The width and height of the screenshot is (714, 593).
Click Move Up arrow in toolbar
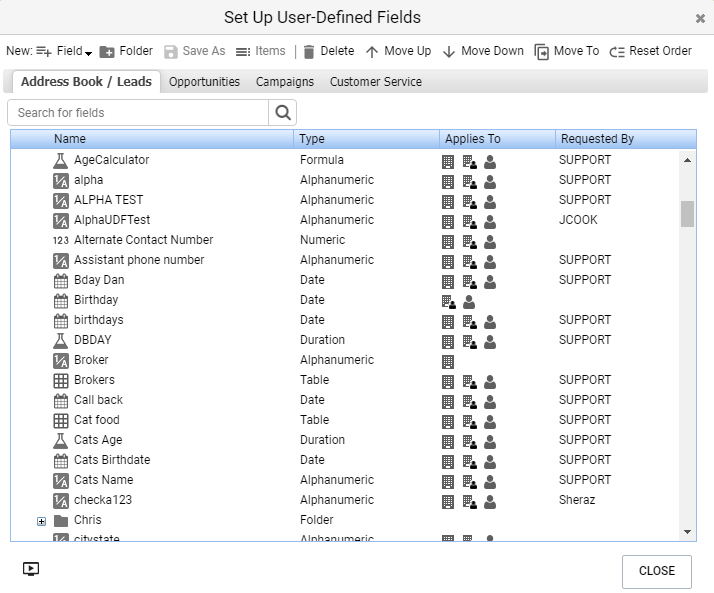[x=398, y=51]
